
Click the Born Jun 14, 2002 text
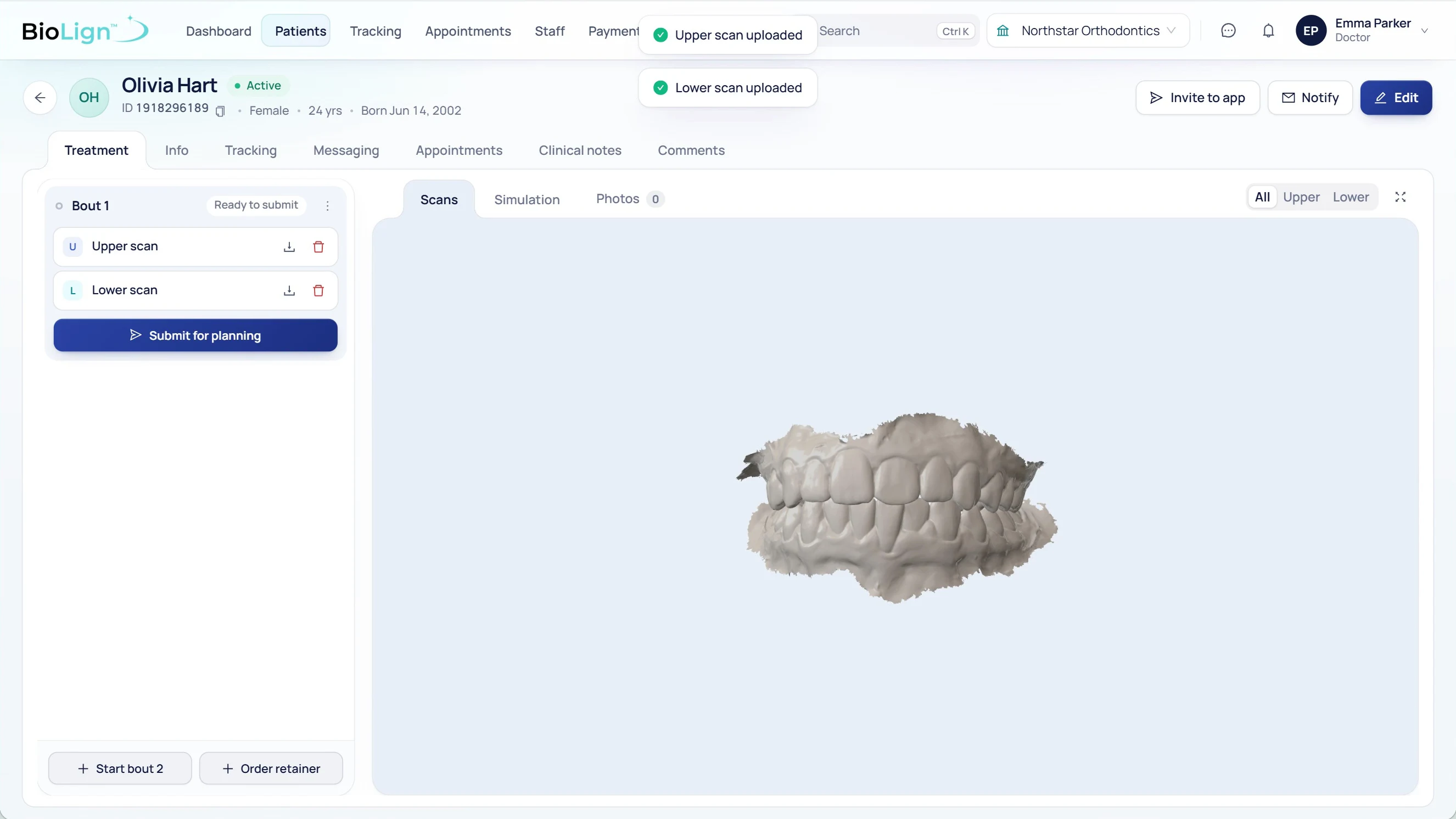(411, 111)
